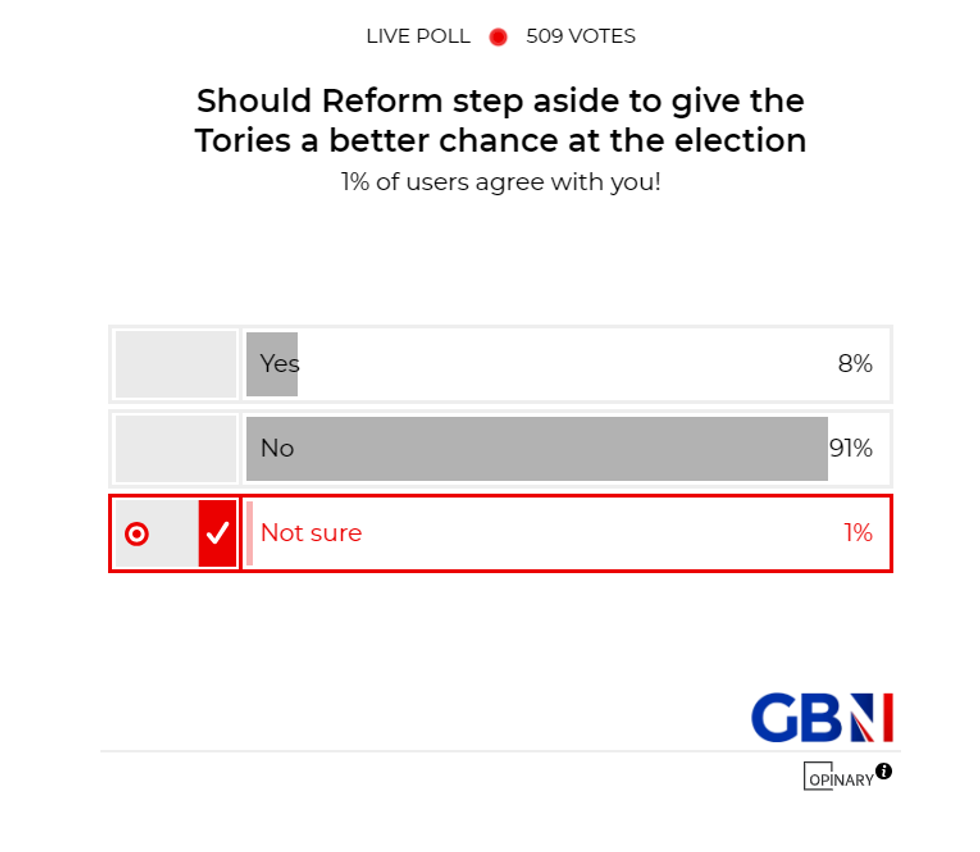Click the red live indicator dot
This screenshot has width=980, height=852.
tap(498, 37)
